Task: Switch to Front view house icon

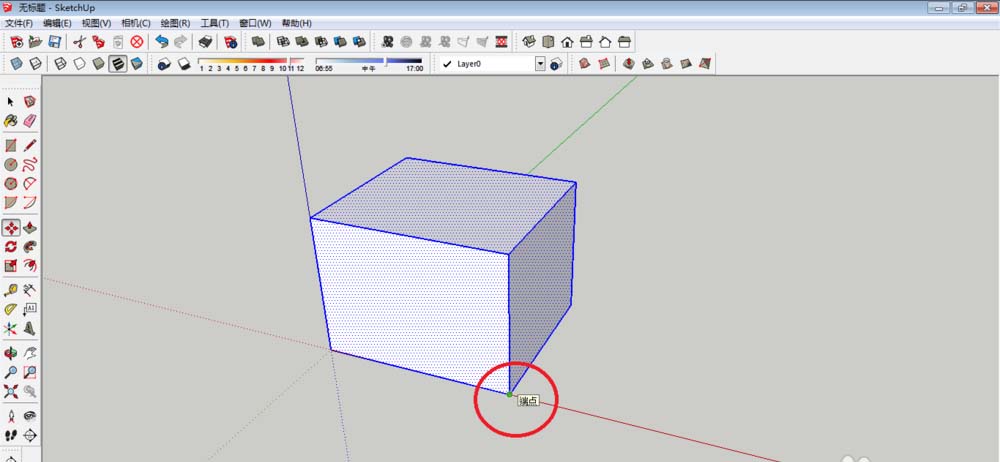Action: click(567, 42)
